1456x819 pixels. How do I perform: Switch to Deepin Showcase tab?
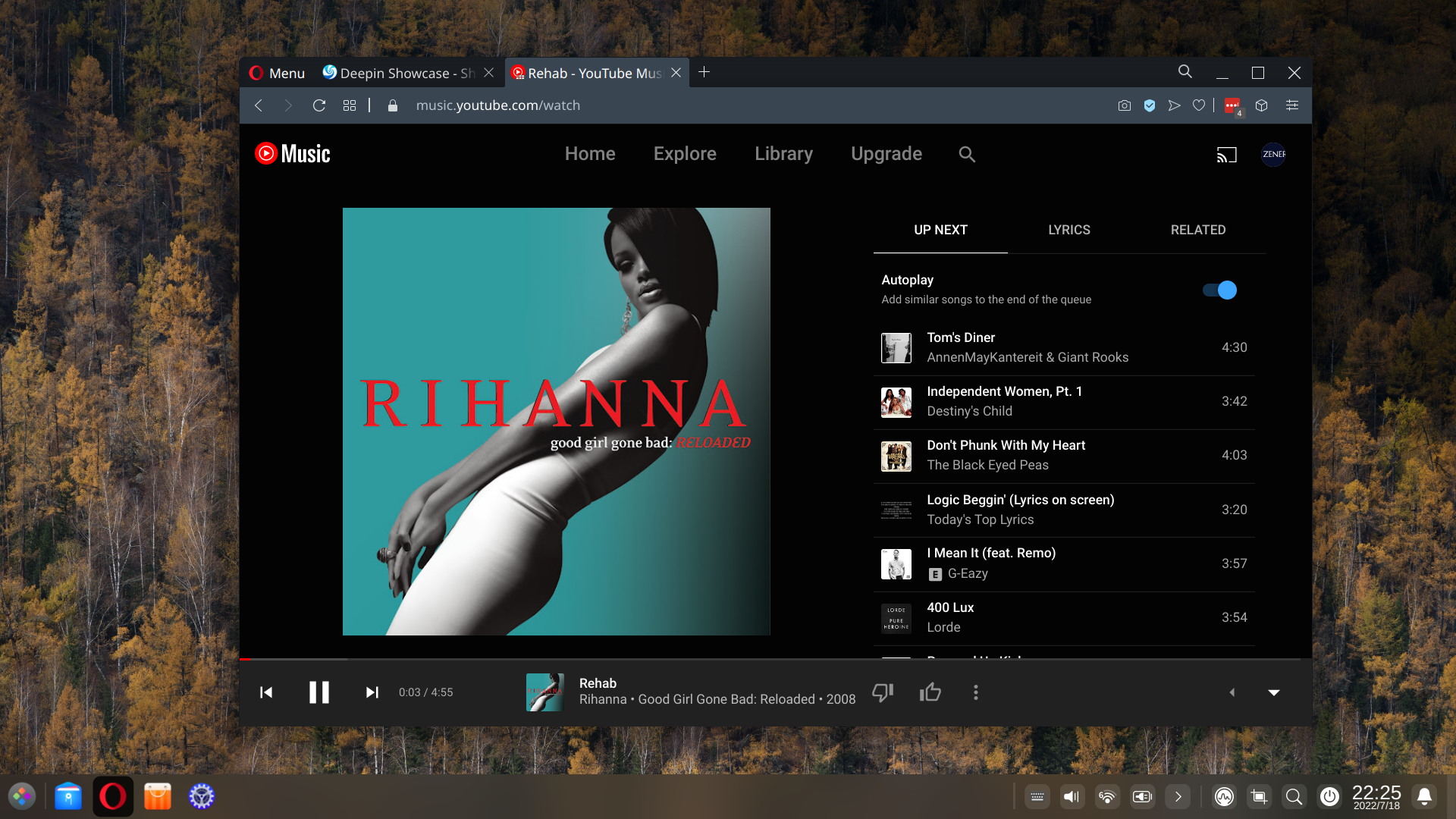[399, 73]
